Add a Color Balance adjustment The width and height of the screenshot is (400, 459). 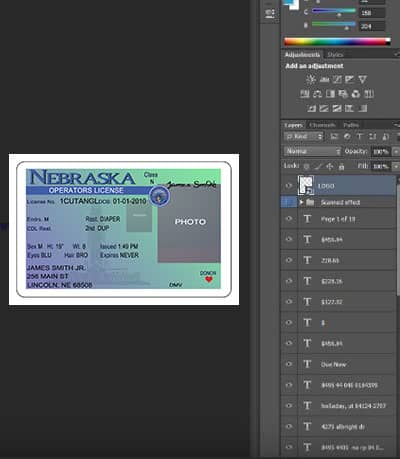click(x=317, y=94)
